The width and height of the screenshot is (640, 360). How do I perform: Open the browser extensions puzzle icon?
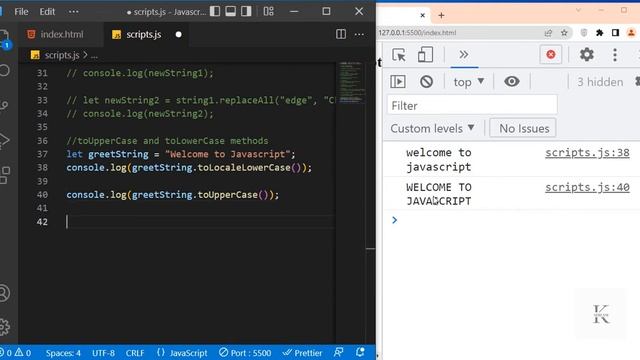click(600, 33)
